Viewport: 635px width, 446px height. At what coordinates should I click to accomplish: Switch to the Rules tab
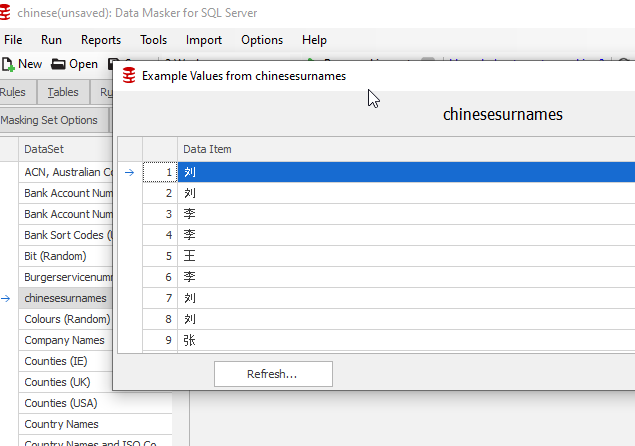tap(13, 92)
